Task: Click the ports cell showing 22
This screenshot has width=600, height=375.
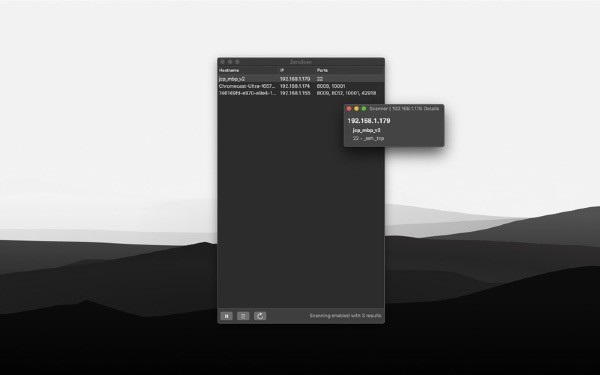Action: (320, 79)
